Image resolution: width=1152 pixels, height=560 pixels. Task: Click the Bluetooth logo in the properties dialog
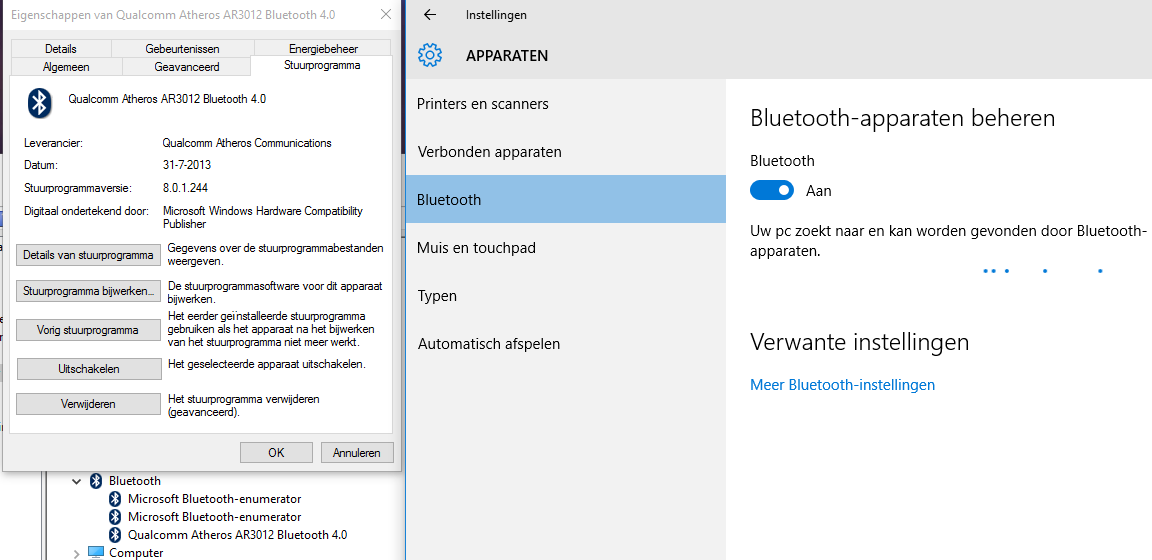click(x=40, y=104)
